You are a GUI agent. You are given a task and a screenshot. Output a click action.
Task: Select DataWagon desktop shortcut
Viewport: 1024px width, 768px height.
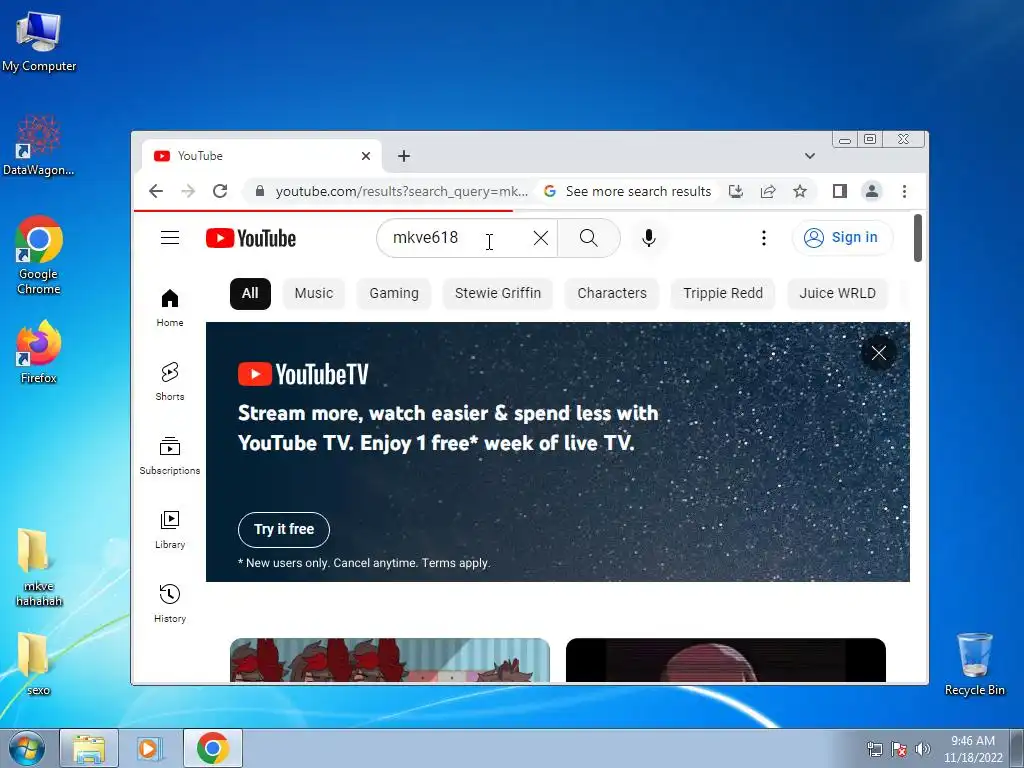pyautogui.click(x=39, y=146)
